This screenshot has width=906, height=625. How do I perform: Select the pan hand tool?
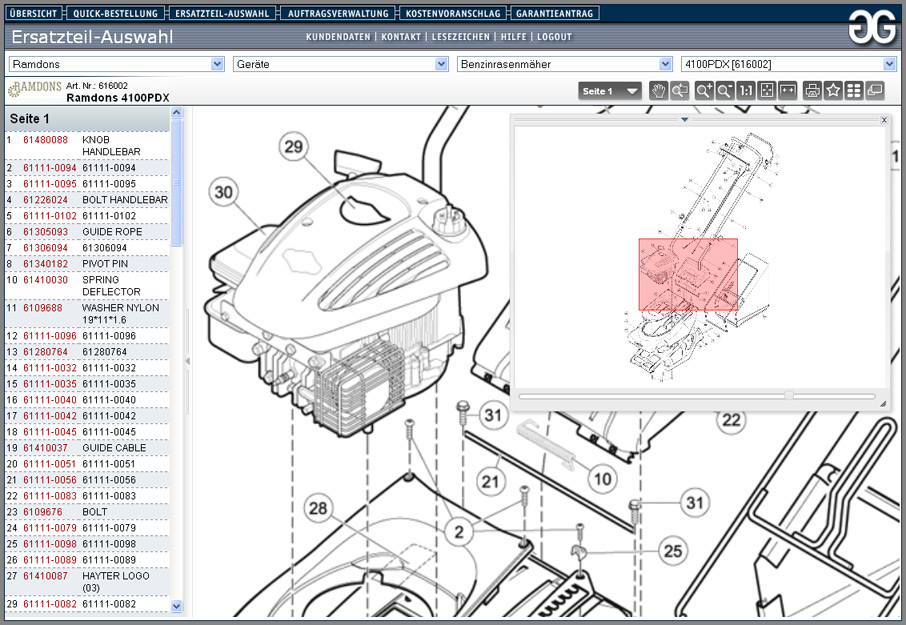pos(658,91)
